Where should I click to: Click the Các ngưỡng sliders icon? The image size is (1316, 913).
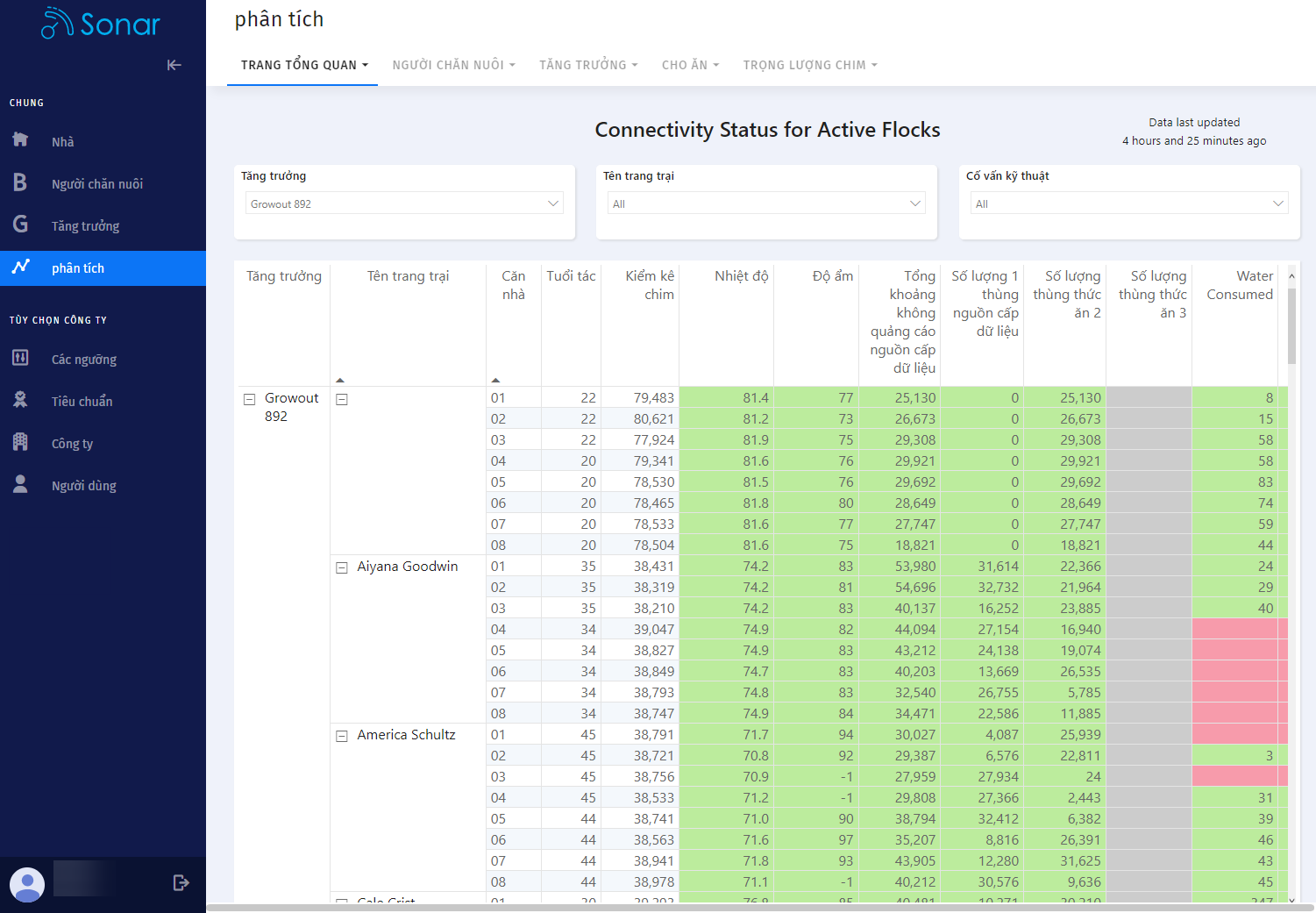[20, 358]
